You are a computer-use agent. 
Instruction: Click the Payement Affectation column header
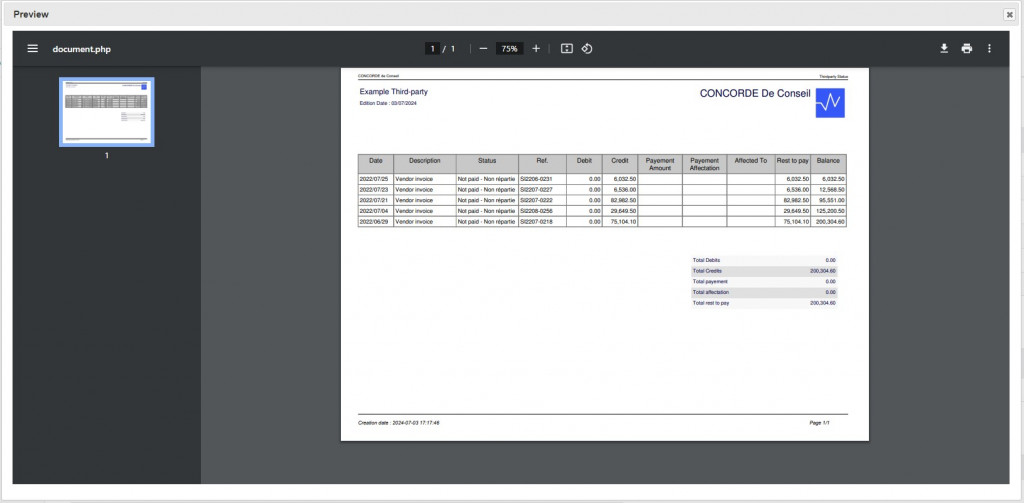[x=705, y=164]
